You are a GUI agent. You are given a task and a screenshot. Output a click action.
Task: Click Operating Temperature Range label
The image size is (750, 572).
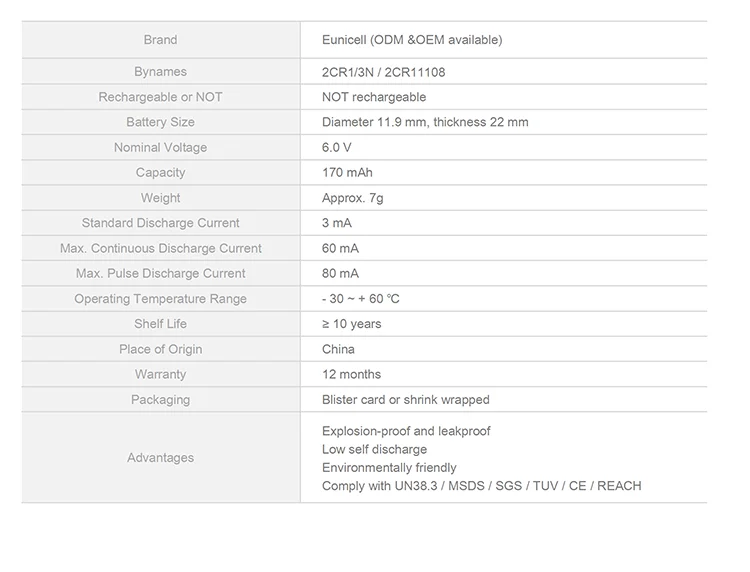tap(160, 299)
